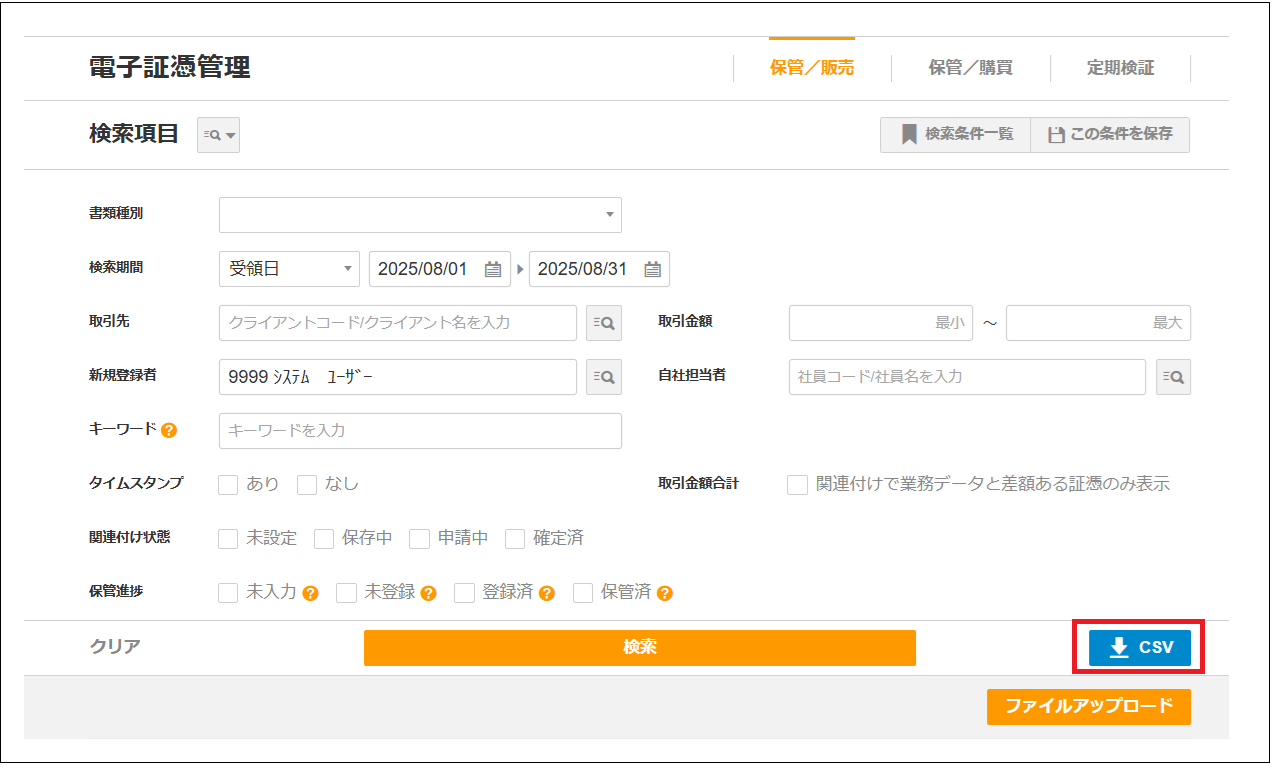Expand the 受領日 search period dropdown
The width and height of the screenshot is (1275, 769).
tap(289, 269)
